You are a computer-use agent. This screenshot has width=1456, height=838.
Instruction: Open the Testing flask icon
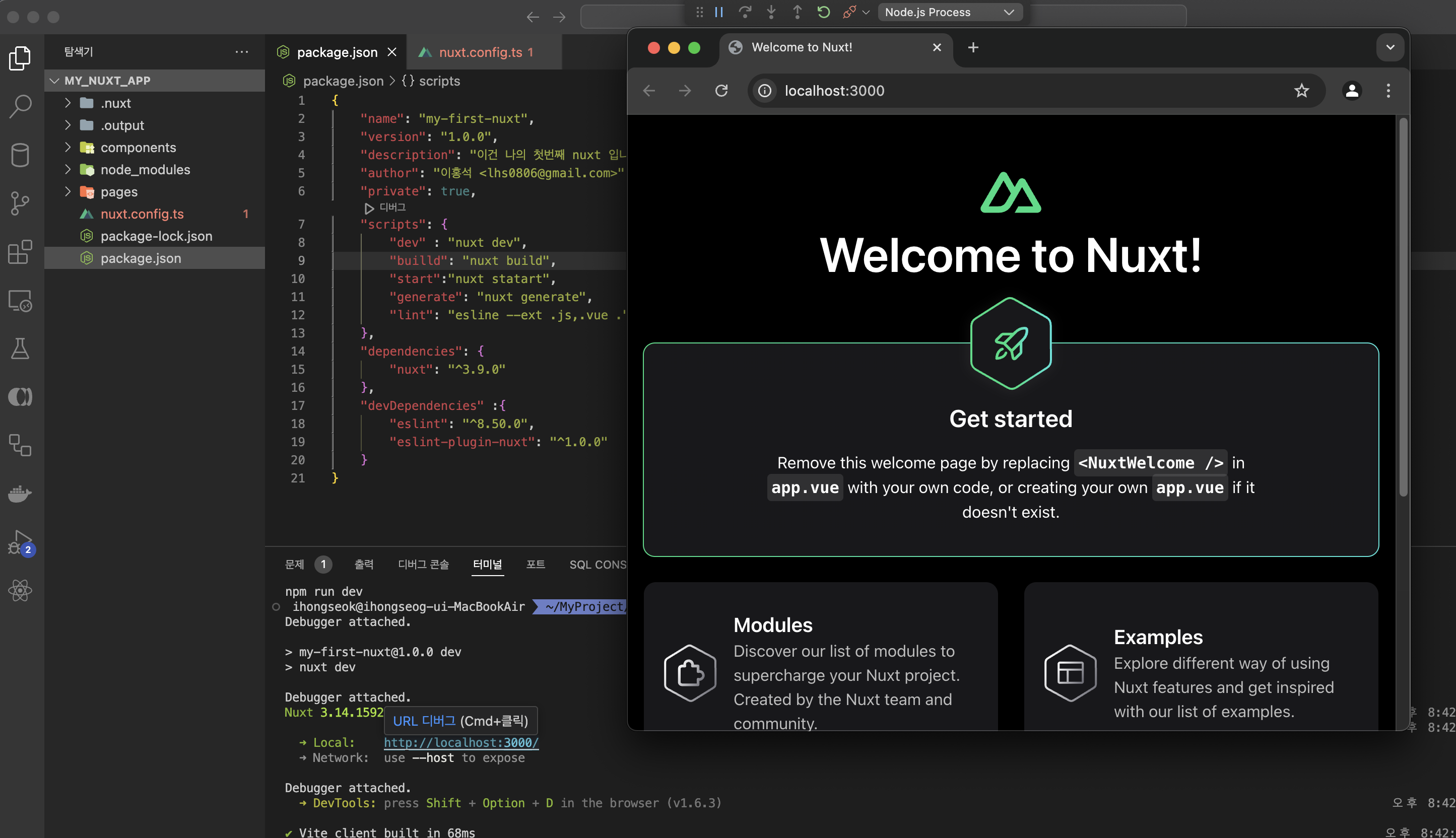(x=20, y=349)
